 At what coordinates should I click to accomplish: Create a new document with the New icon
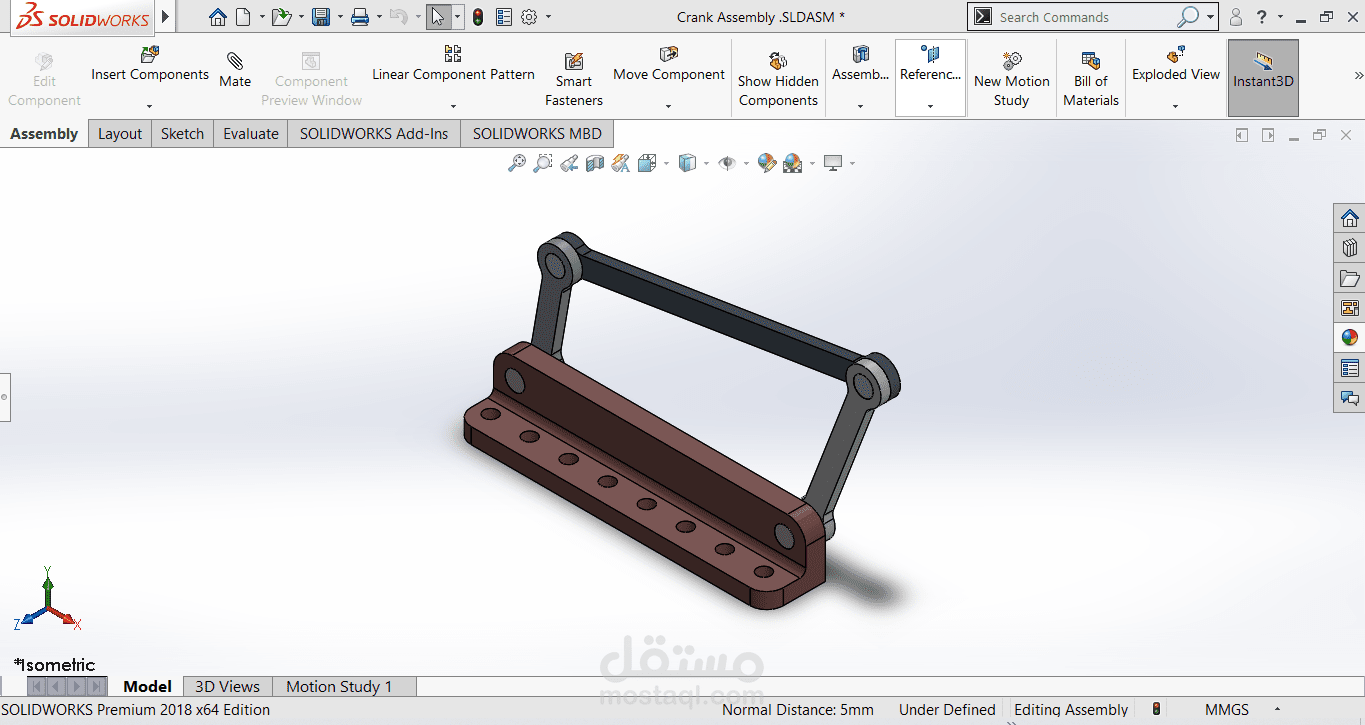[245, 17]
